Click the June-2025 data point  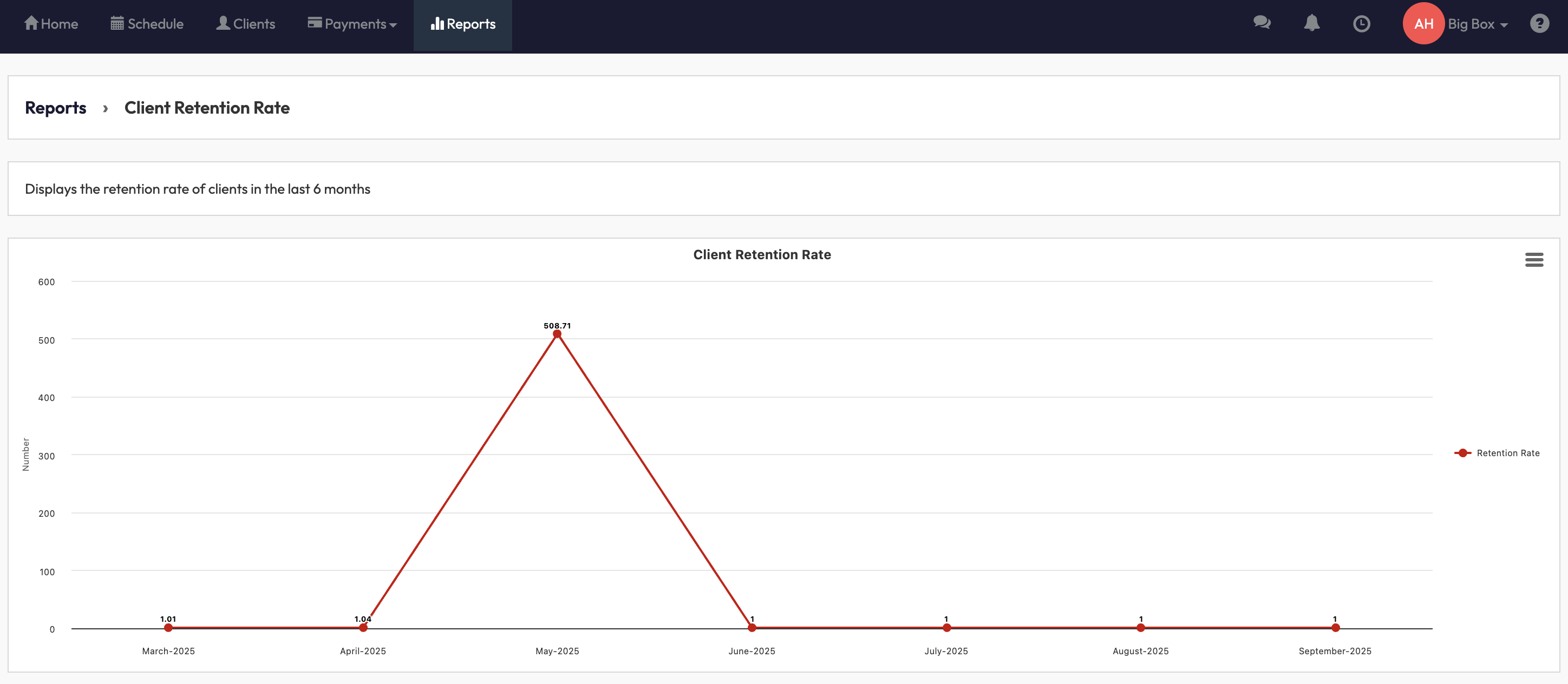click(752, 627)
